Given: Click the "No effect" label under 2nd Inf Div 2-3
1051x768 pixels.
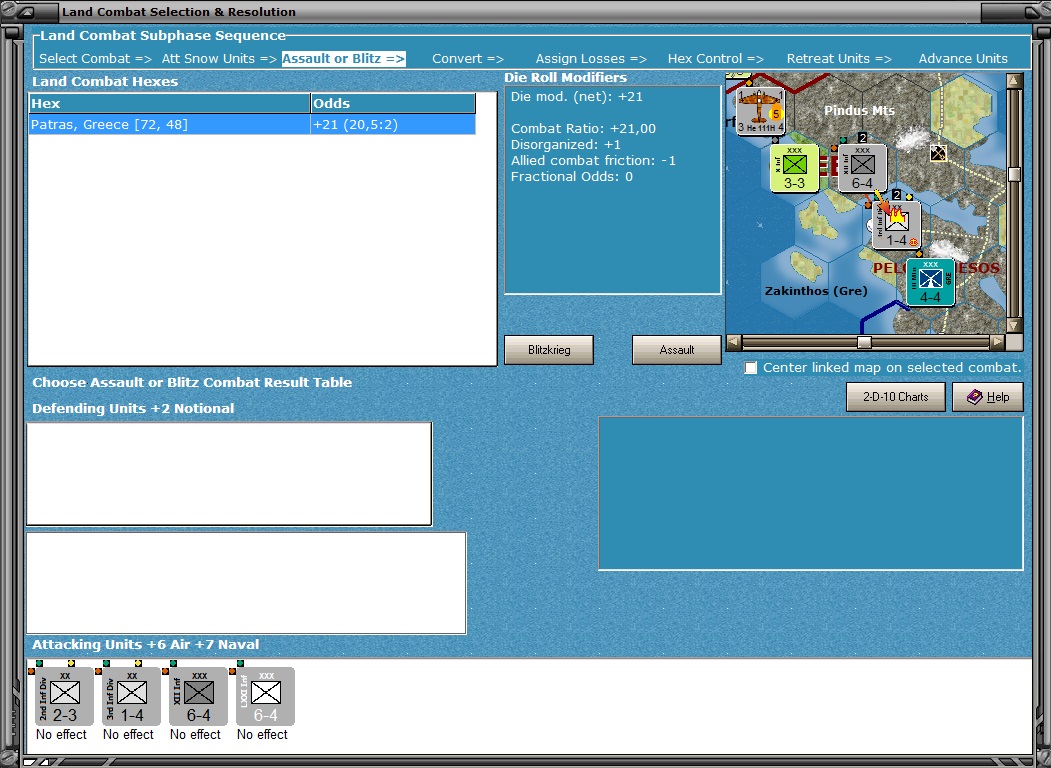Looking at the screenshot, I should point(61,734).
